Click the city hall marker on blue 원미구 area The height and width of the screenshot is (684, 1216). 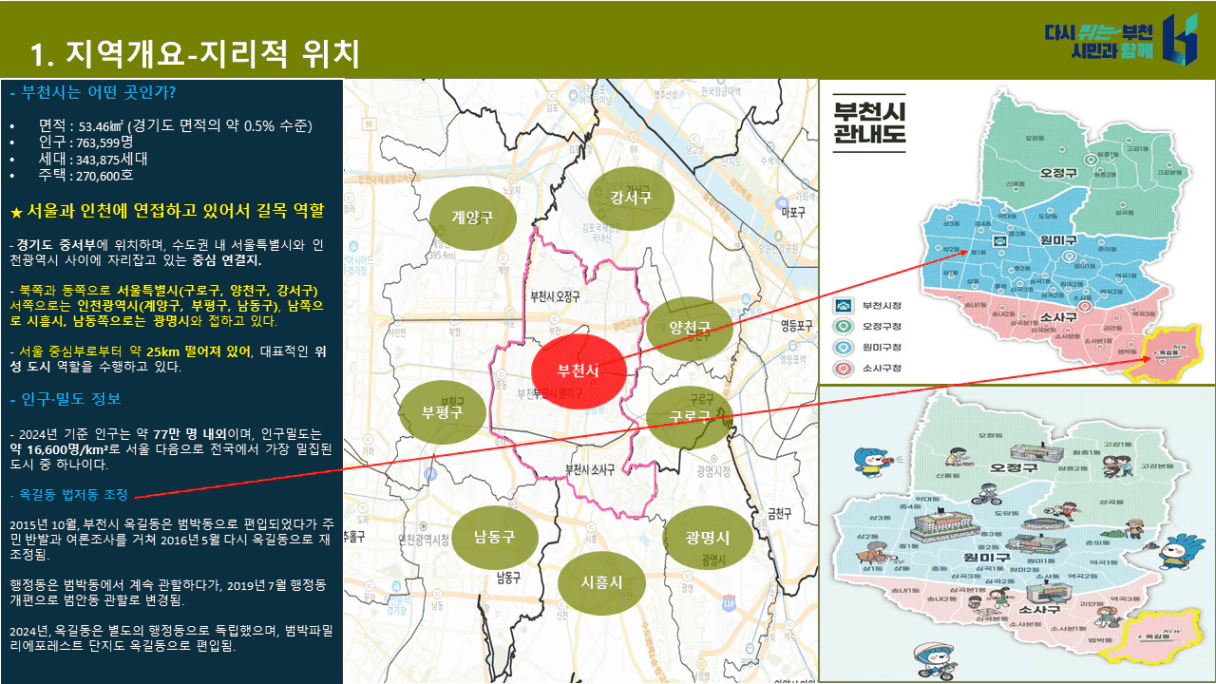click(999, 242)
